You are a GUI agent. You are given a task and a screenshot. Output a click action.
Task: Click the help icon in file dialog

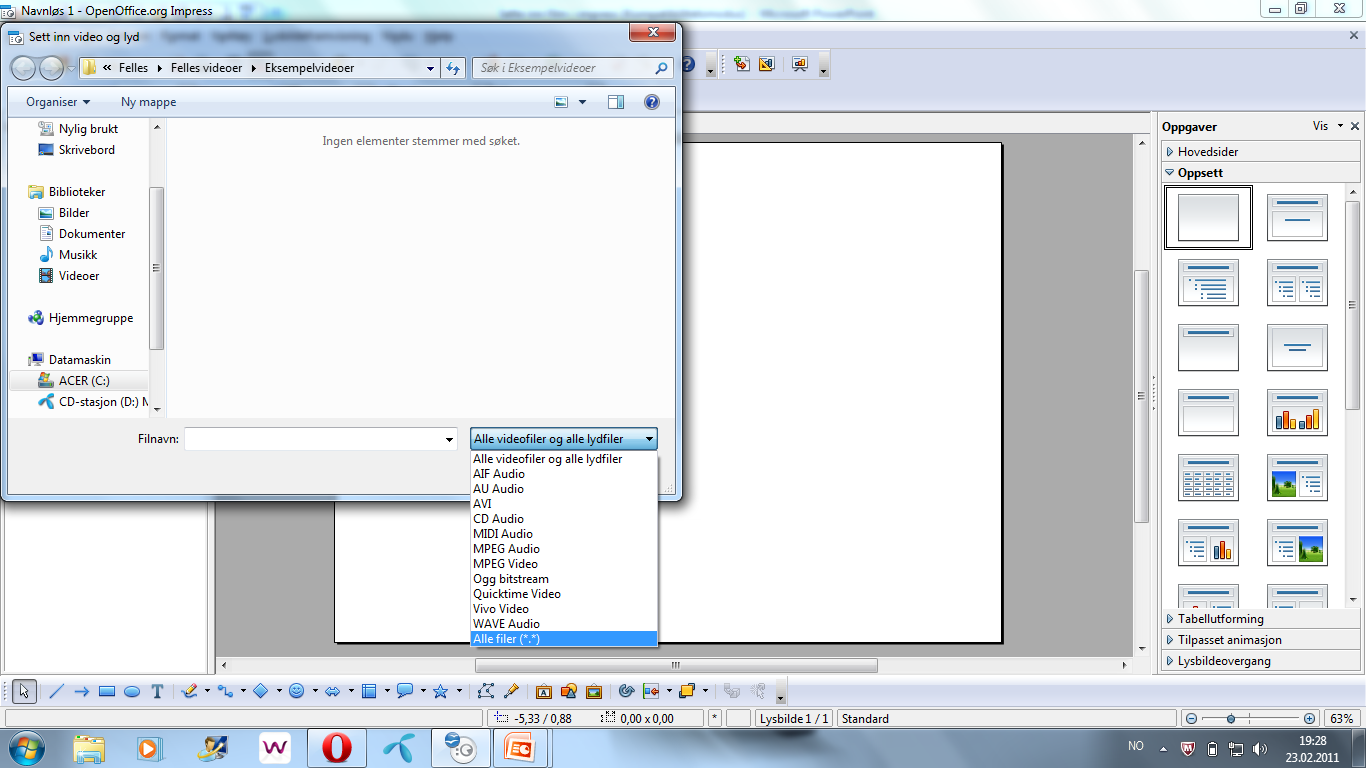pos(652,102)
